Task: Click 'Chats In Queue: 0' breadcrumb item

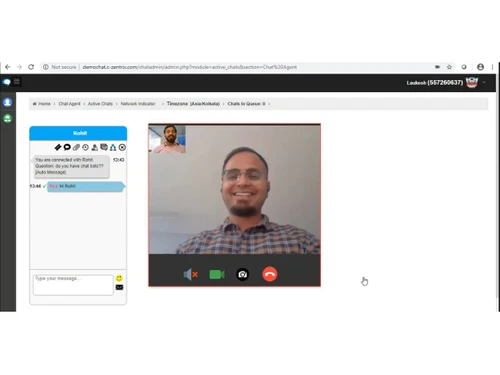Action: (x=246, y=104)
